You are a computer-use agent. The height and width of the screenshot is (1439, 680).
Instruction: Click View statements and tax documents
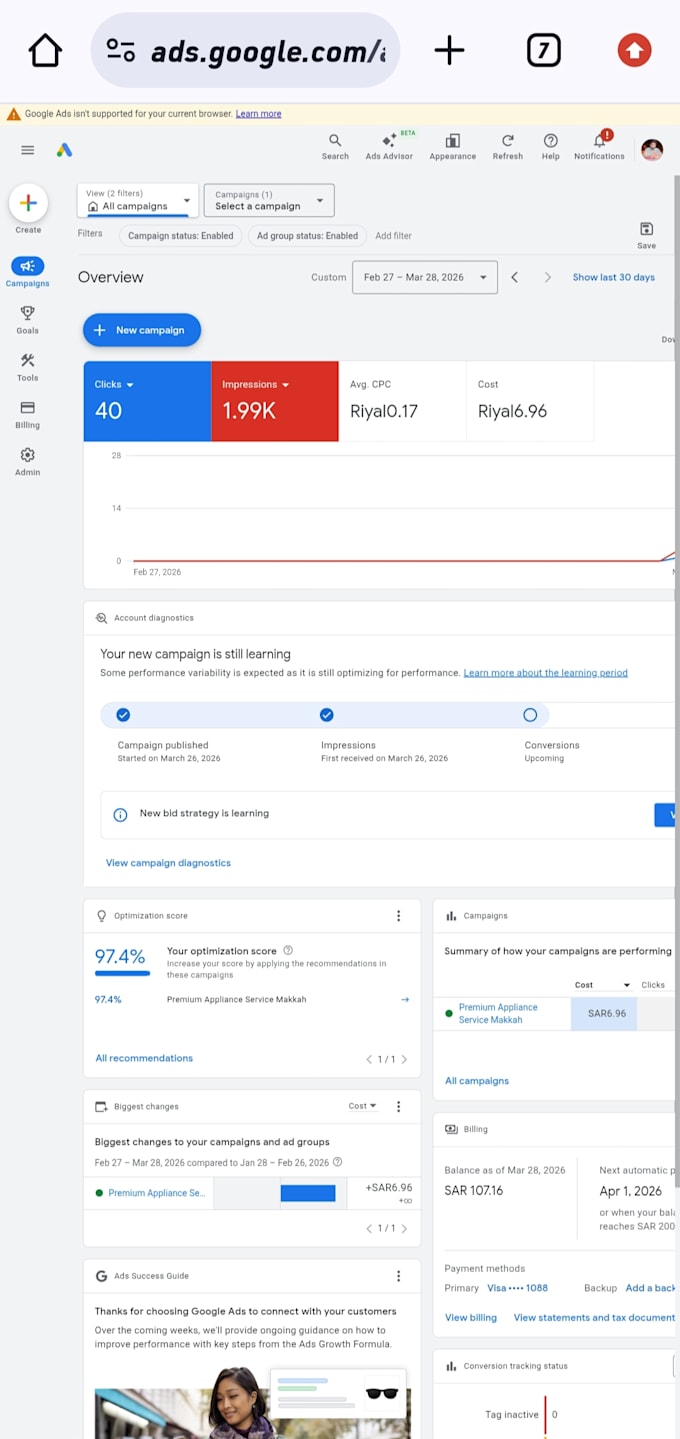coord(595,1318)
